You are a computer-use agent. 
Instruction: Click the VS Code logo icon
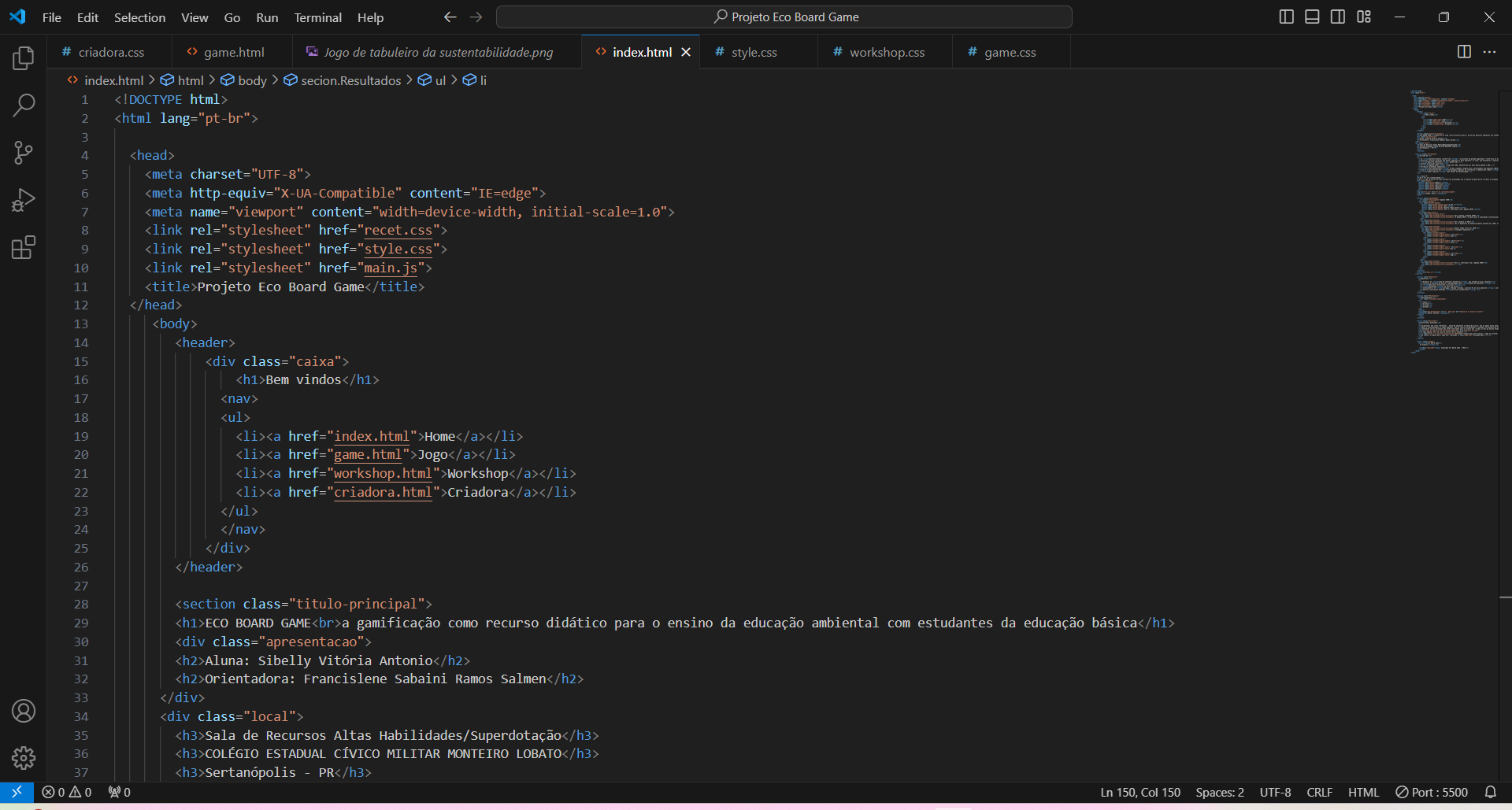click(x=17, y=17)
